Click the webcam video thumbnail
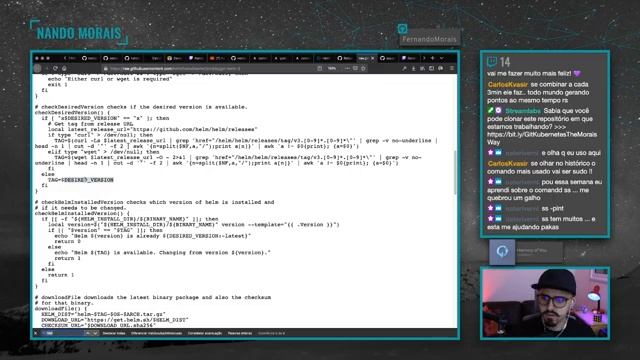The image size is (640, 360). [x=545, y=303]
